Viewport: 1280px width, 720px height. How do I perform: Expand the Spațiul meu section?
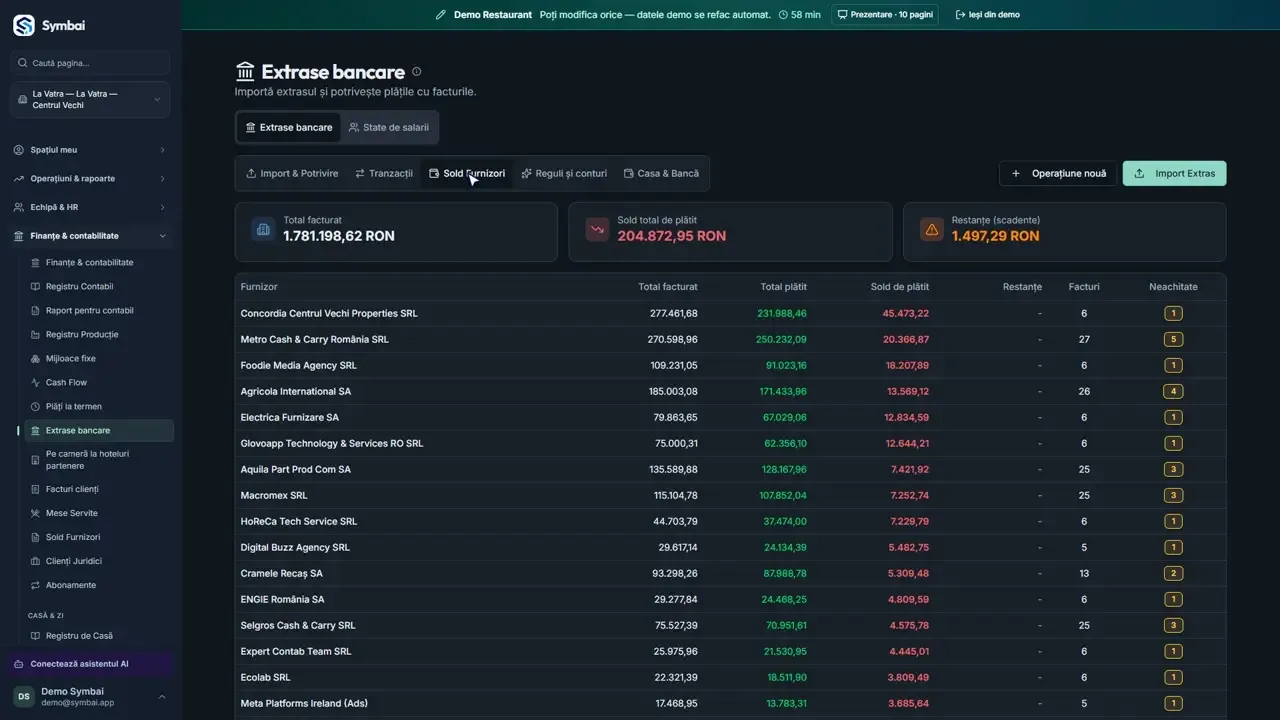90,150
